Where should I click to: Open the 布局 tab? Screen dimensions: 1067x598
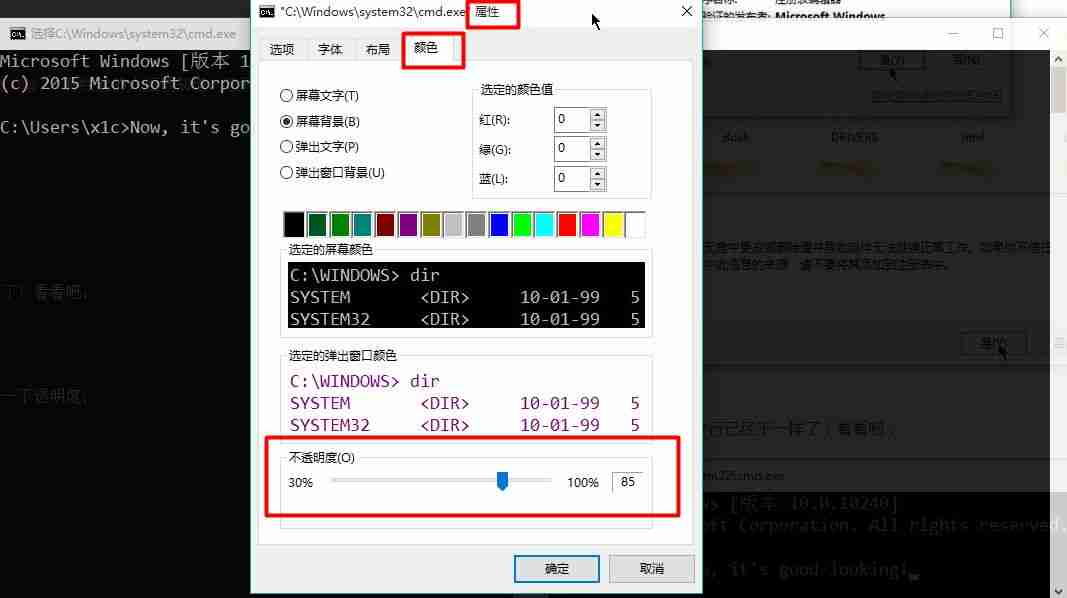377,48
